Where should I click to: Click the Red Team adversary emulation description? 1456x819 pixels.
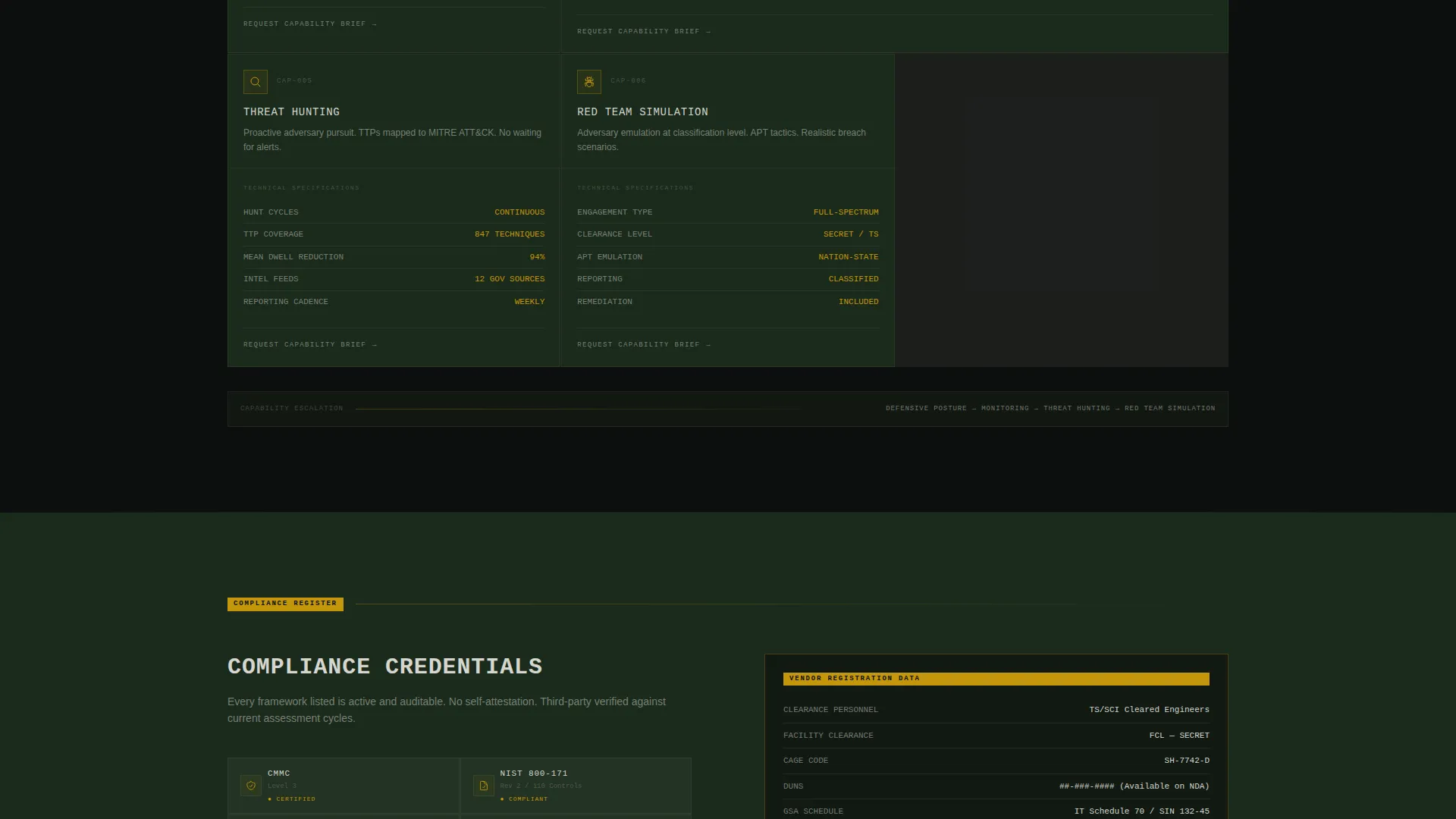coord(721,140)
